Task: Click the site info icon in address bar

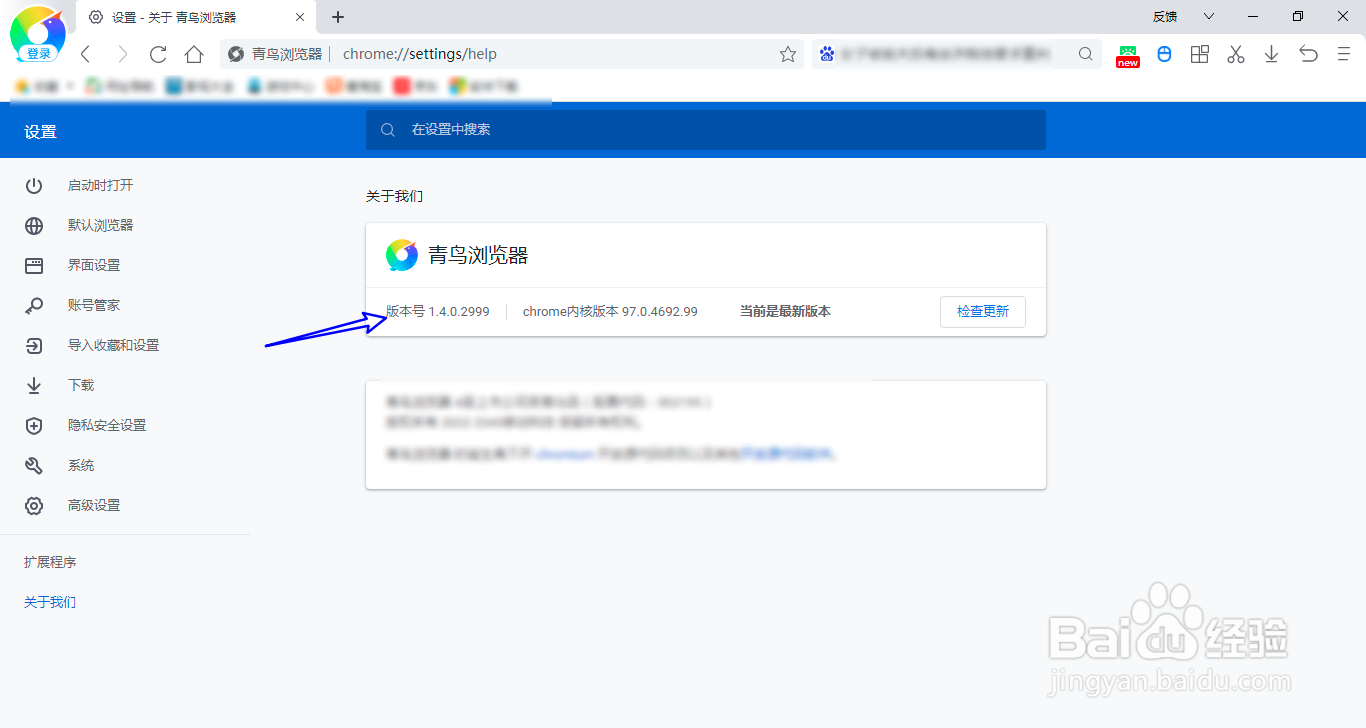Action: tap(236, 54)
